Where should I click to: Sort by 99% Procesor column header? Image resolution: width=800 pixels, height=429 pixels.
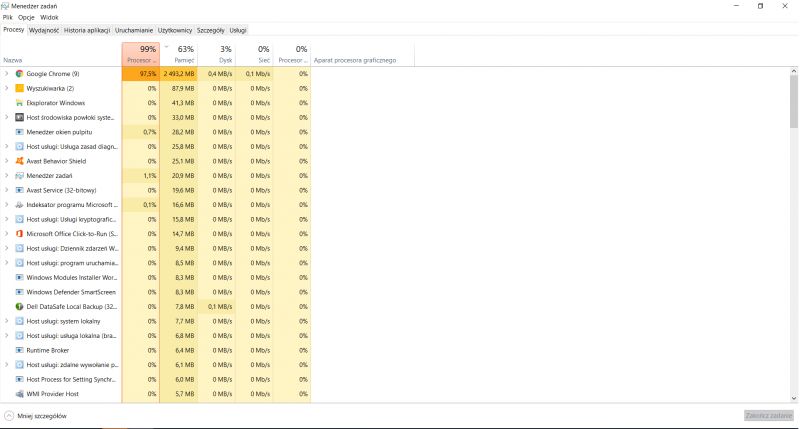tap(141, 55)
